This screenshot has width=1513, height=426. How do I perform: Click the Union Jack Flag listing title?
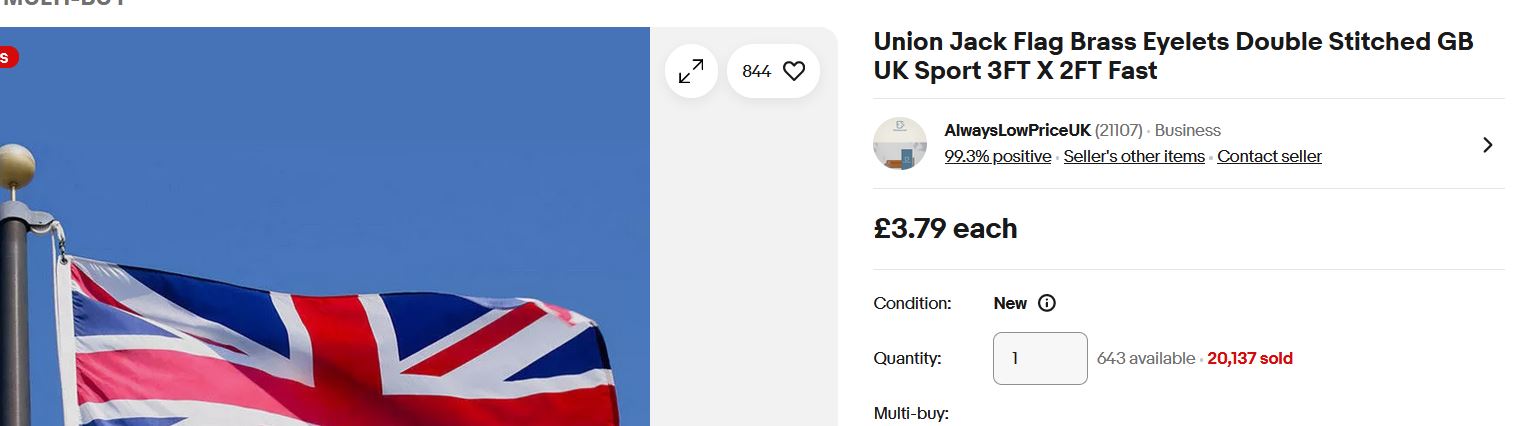[x=1173, y=56]
